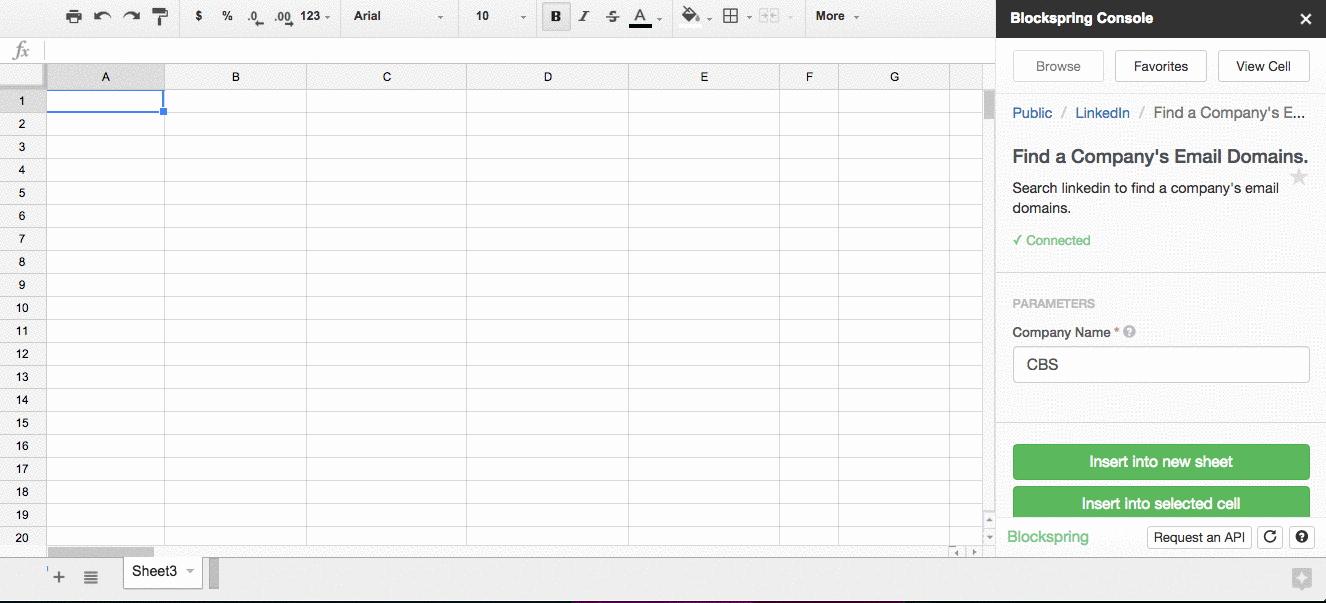Select column A header
This screenshot has width=1326, height=603.
coord(106,77)
